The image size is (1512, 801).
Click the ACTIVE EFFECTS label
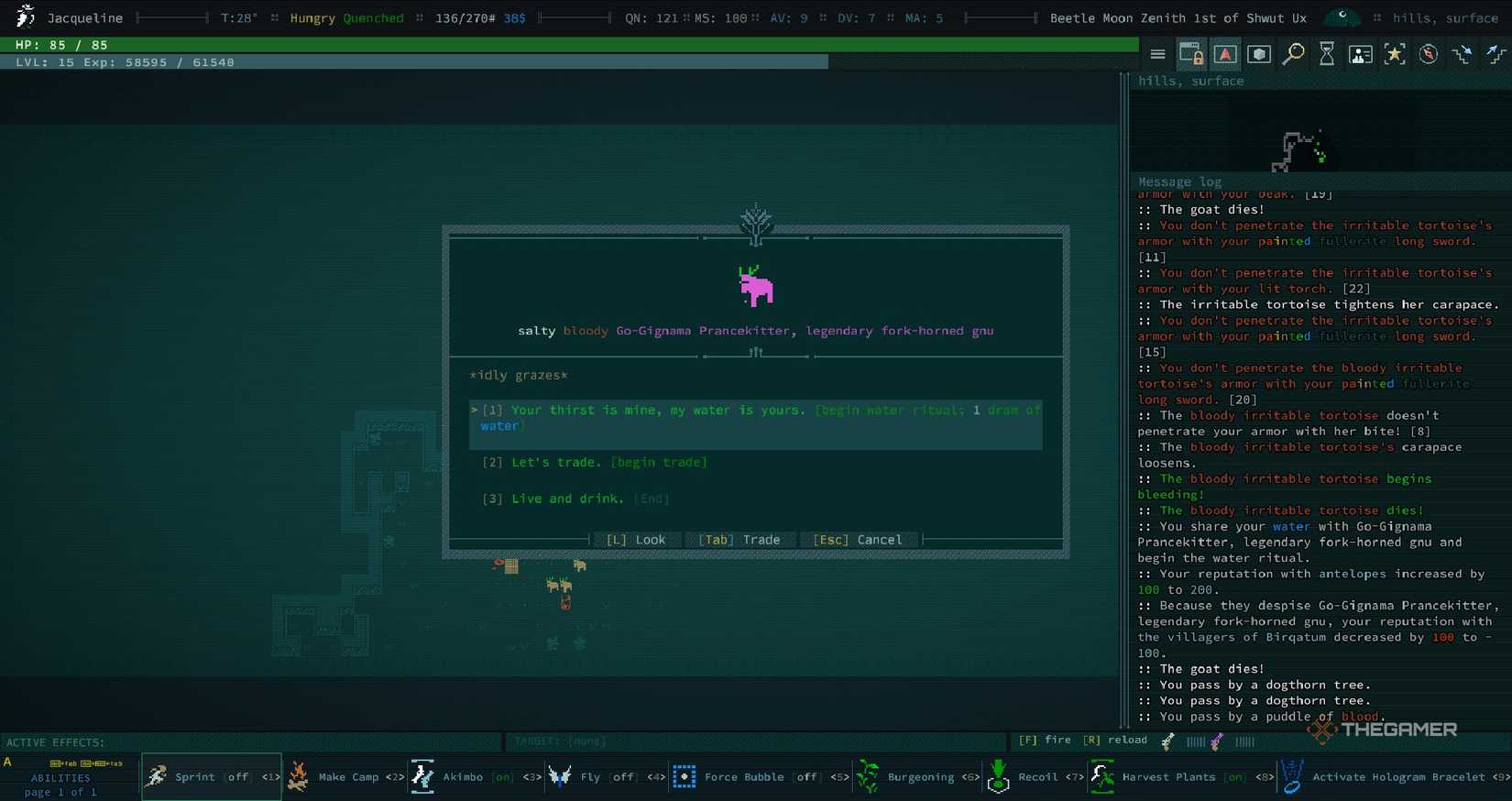coord(55,741)
